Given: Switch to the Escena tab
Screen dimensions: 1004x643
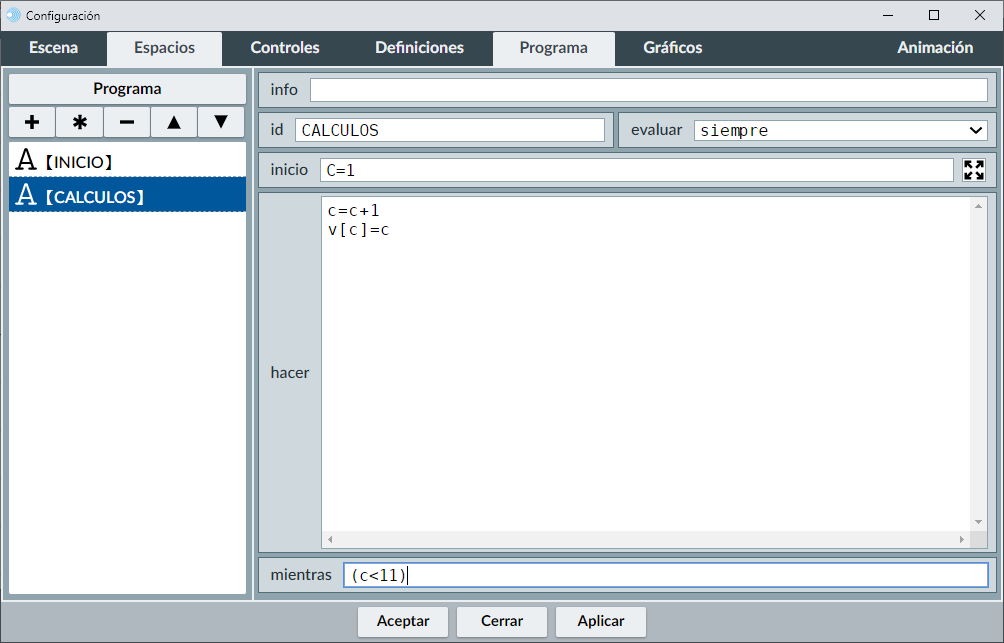Looking at the screenshot, I should click(x=54, y=48).
